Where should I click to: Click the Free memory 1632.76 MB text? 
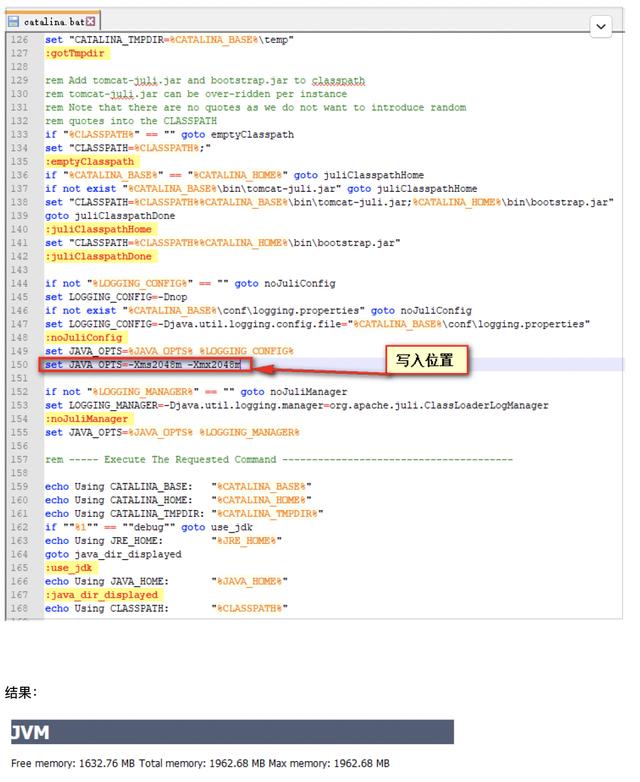click(70, 764)
